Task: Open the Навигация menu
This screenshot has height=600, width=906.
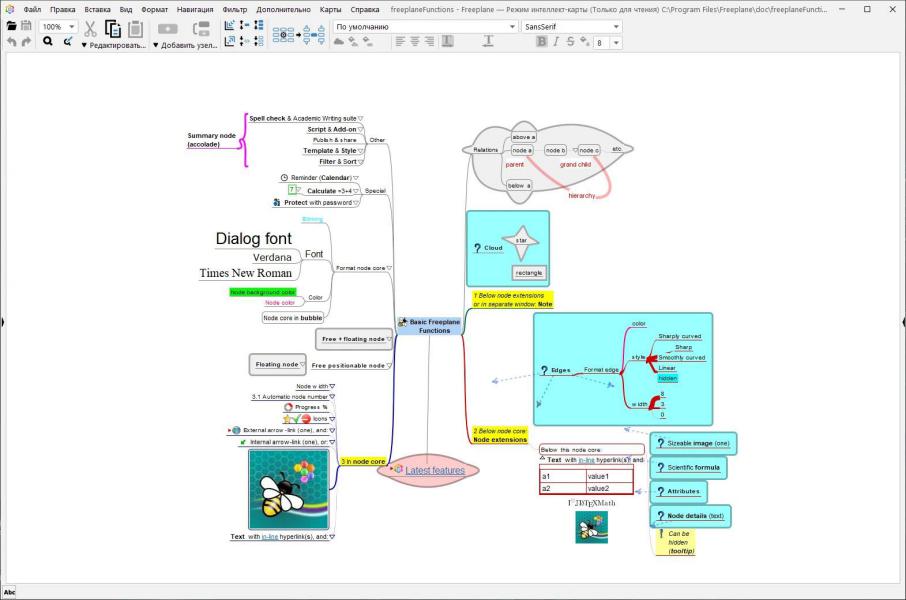Action: tap(195, 9)
